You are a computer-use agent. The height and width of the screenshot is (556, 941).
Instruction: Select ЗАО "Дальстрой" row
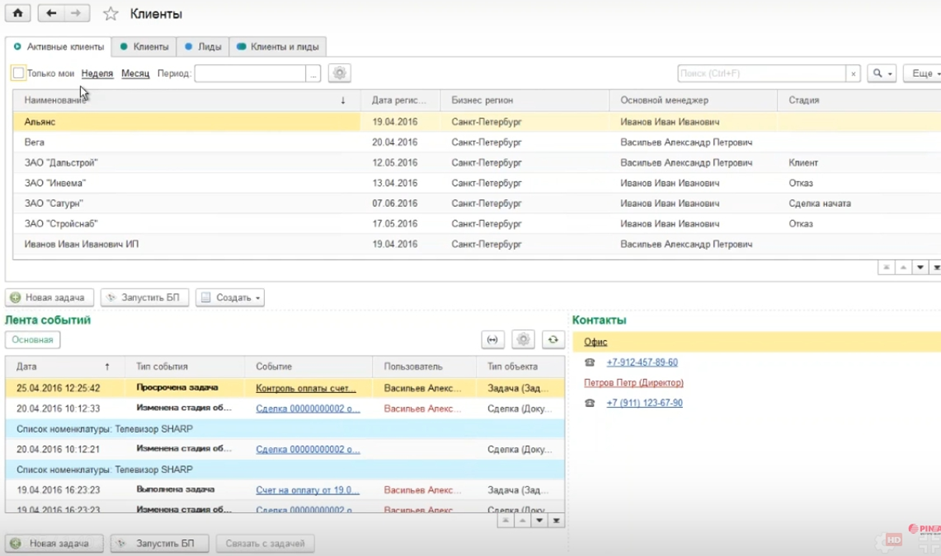tap(477, 163)
